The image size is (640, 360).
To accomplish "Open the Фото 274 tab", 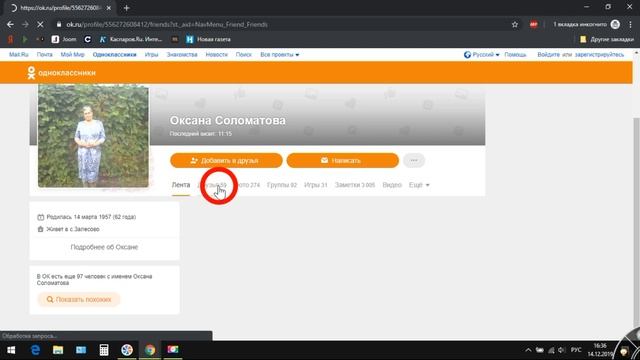I will click(x=247, y=185).
